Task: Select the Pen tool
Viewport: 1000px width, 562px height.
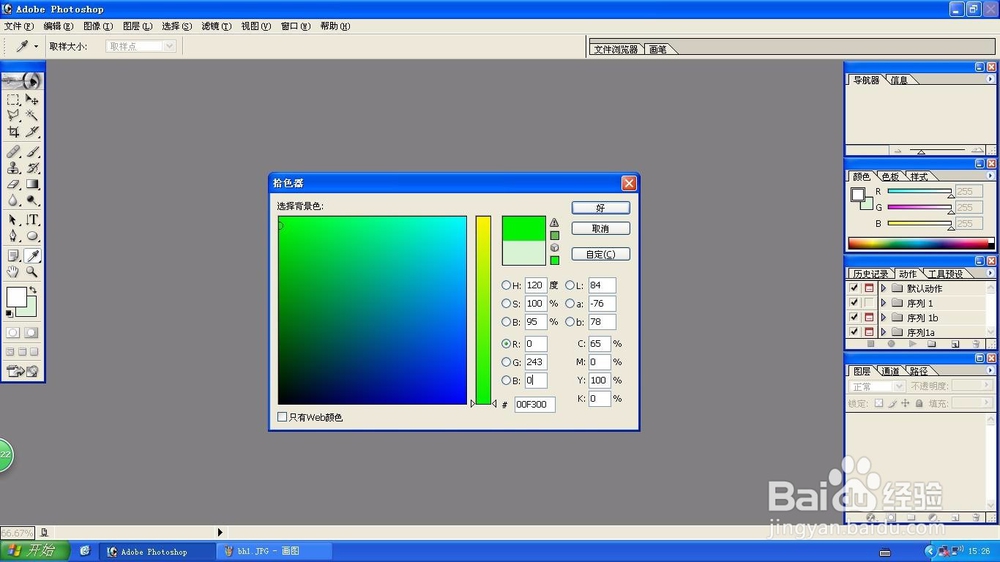Action: point(13,235)
